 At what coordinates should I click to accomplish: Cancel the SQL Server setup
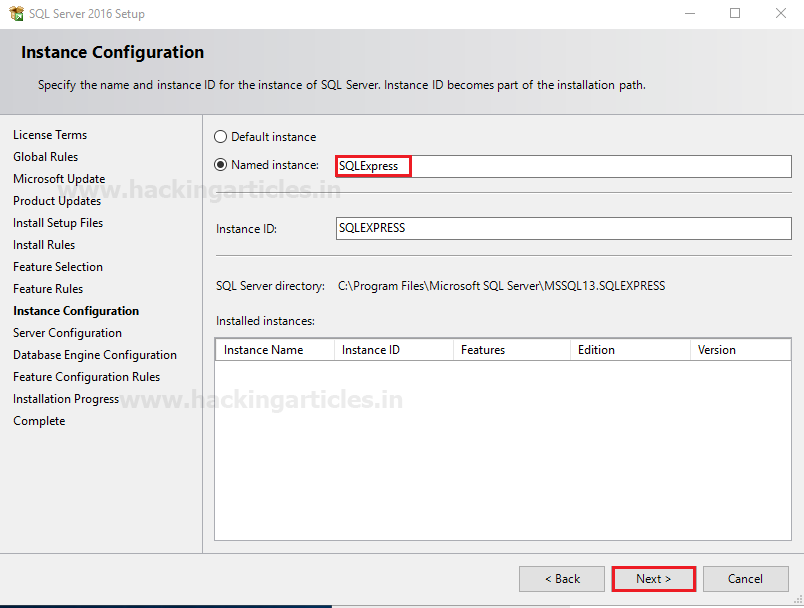tap(746, 579)
